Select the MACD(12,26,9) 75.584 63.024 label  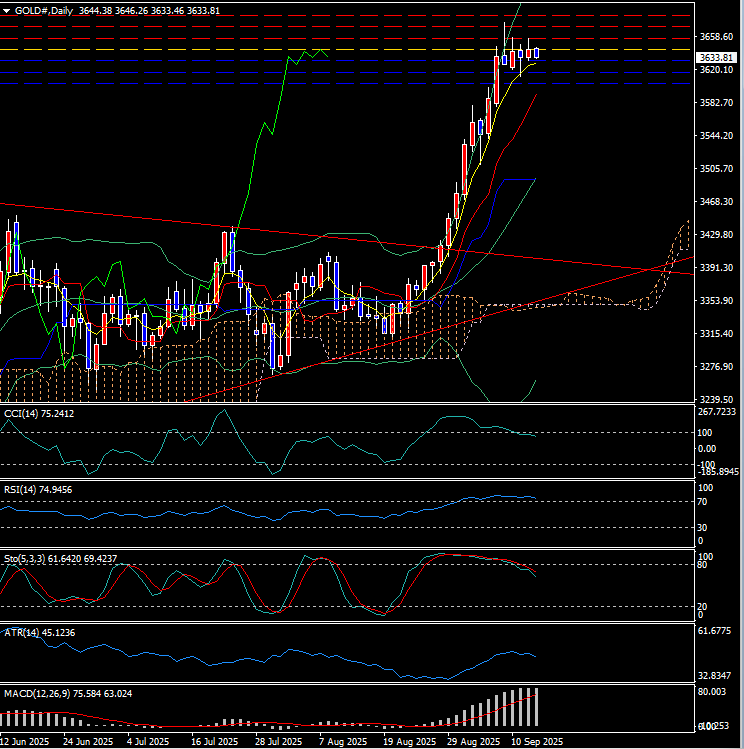tap(68, 694)
